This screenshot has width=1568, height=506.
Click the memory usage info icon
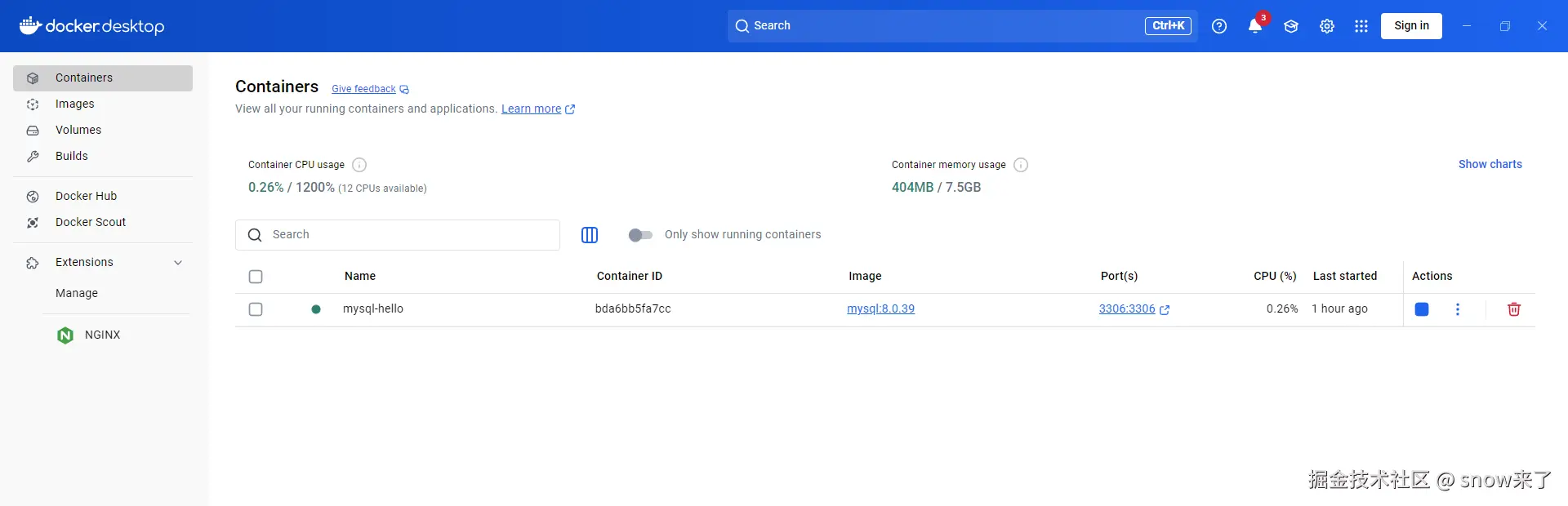tap(1021, 165)
